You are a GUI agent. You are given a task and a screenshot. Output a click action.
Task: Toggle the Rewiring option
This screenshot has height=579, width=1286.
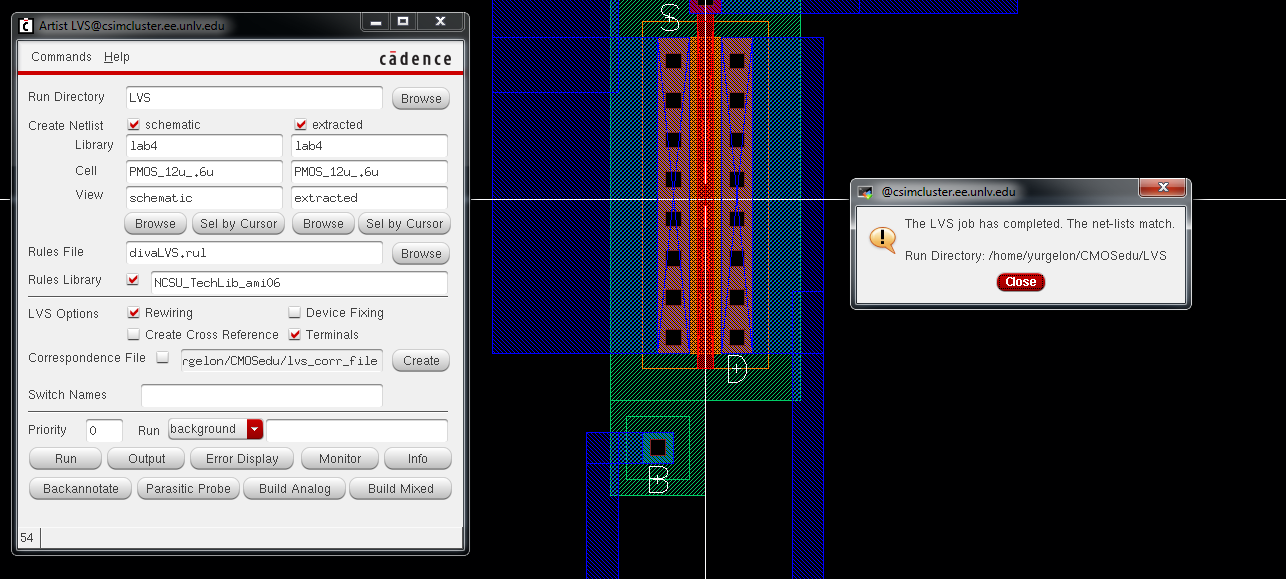click(134, 312)
